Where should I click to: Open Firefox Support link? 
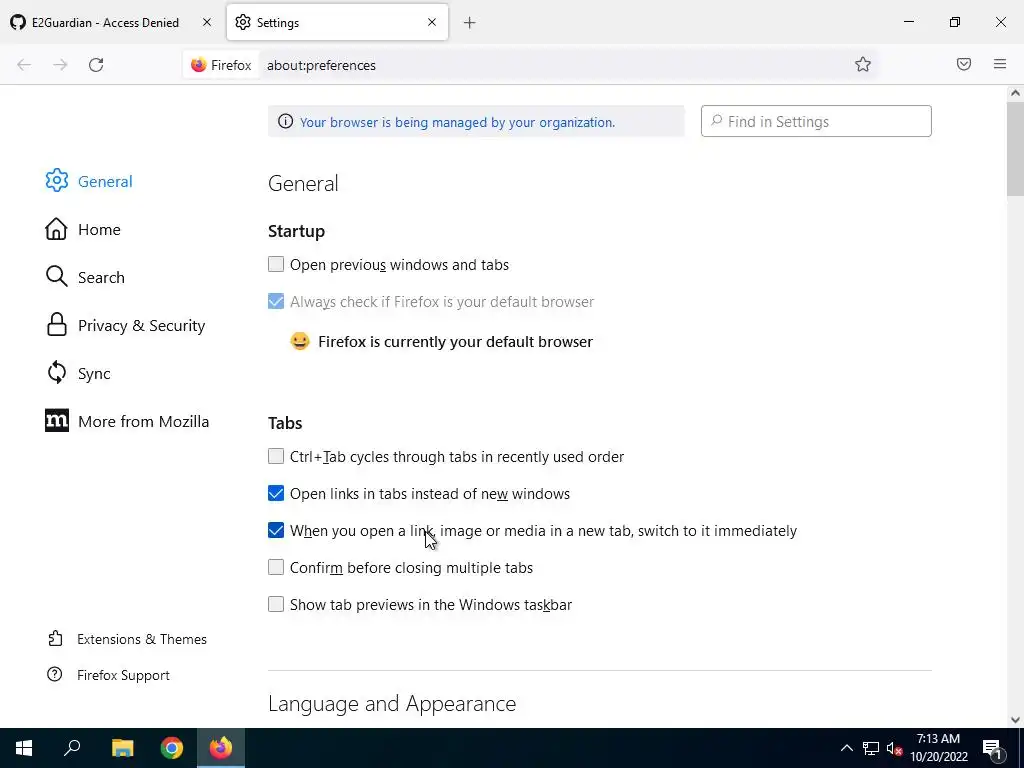[x=123, y=675]
